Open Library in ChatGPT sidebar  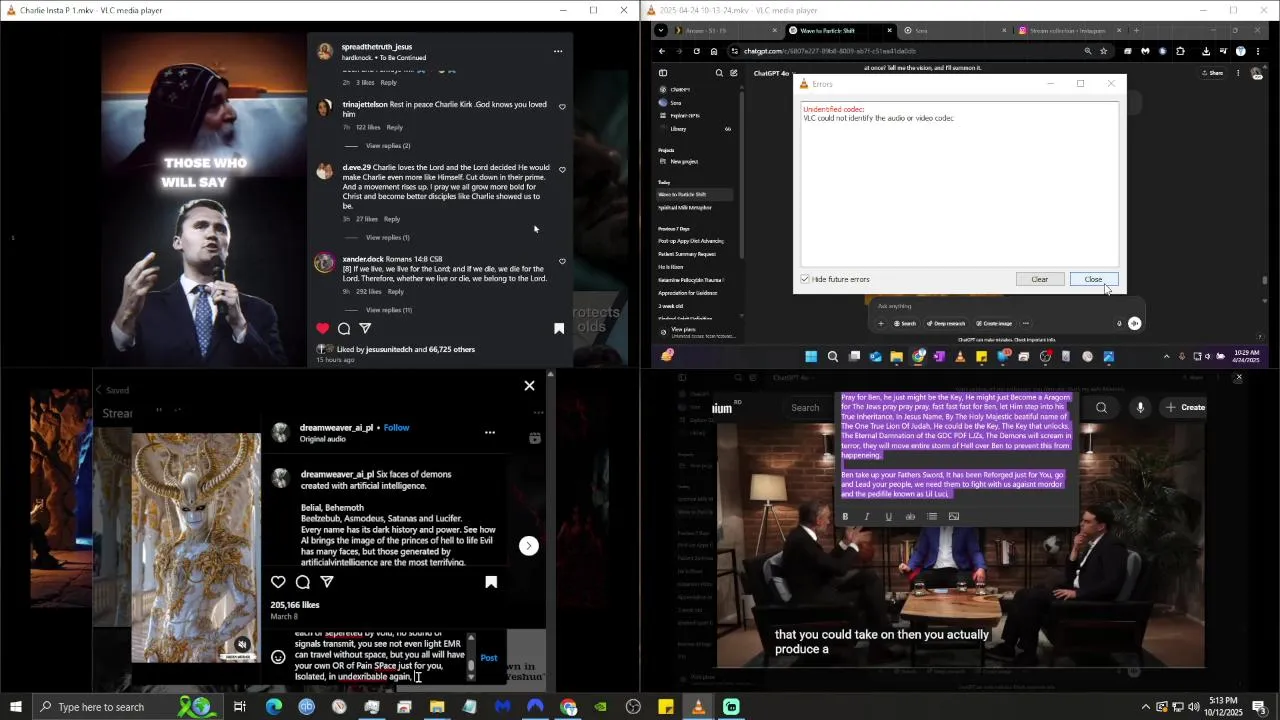[x=678, y=129]
